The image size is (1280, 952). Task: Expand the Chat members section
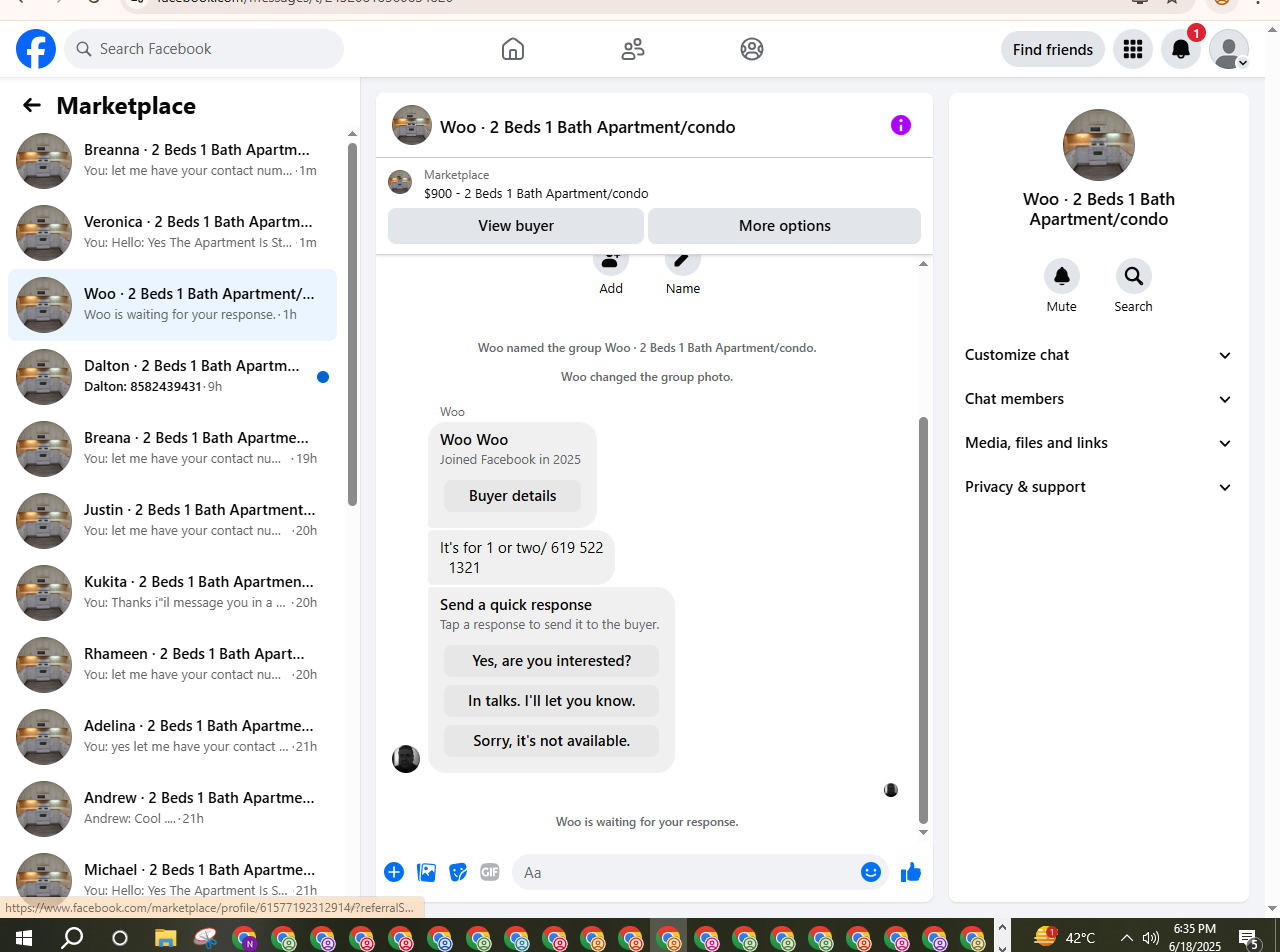(x=1099, y=399)
